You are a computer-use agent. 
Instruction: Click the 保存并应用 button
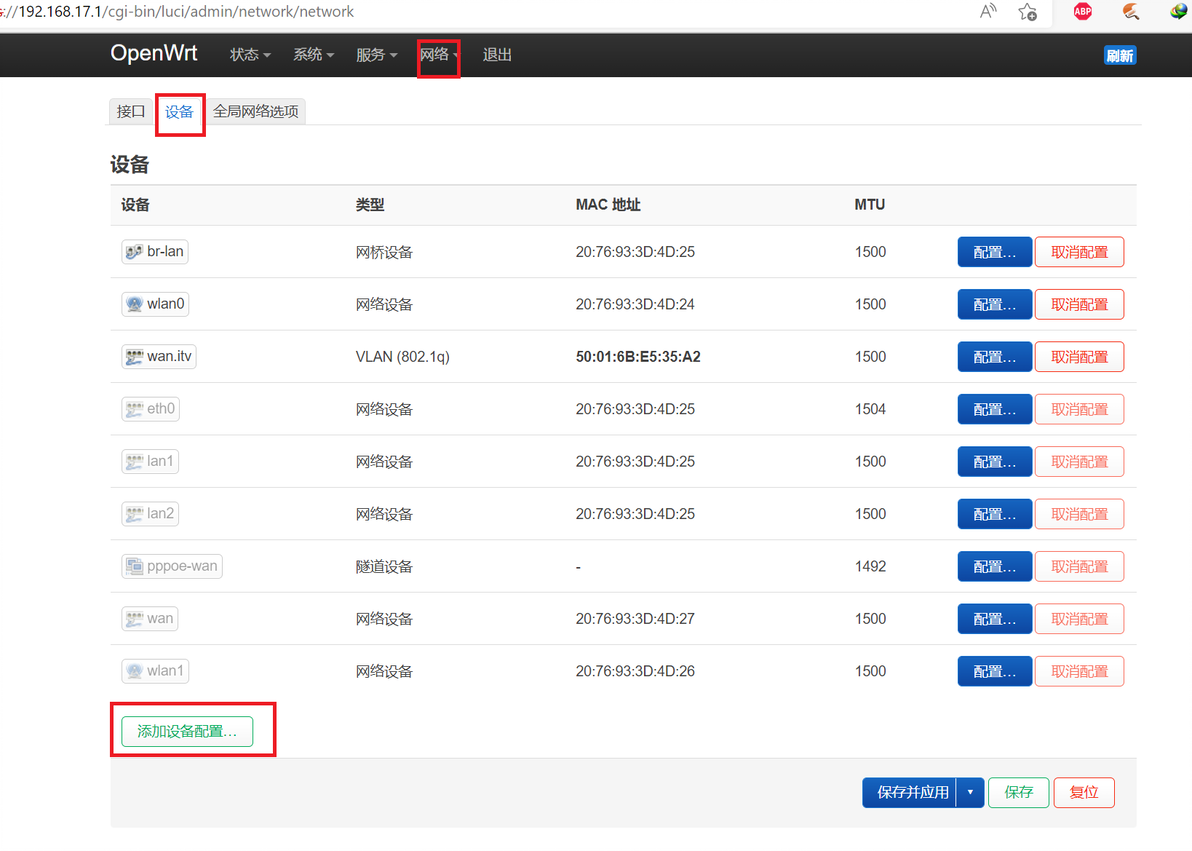[910, 792]
